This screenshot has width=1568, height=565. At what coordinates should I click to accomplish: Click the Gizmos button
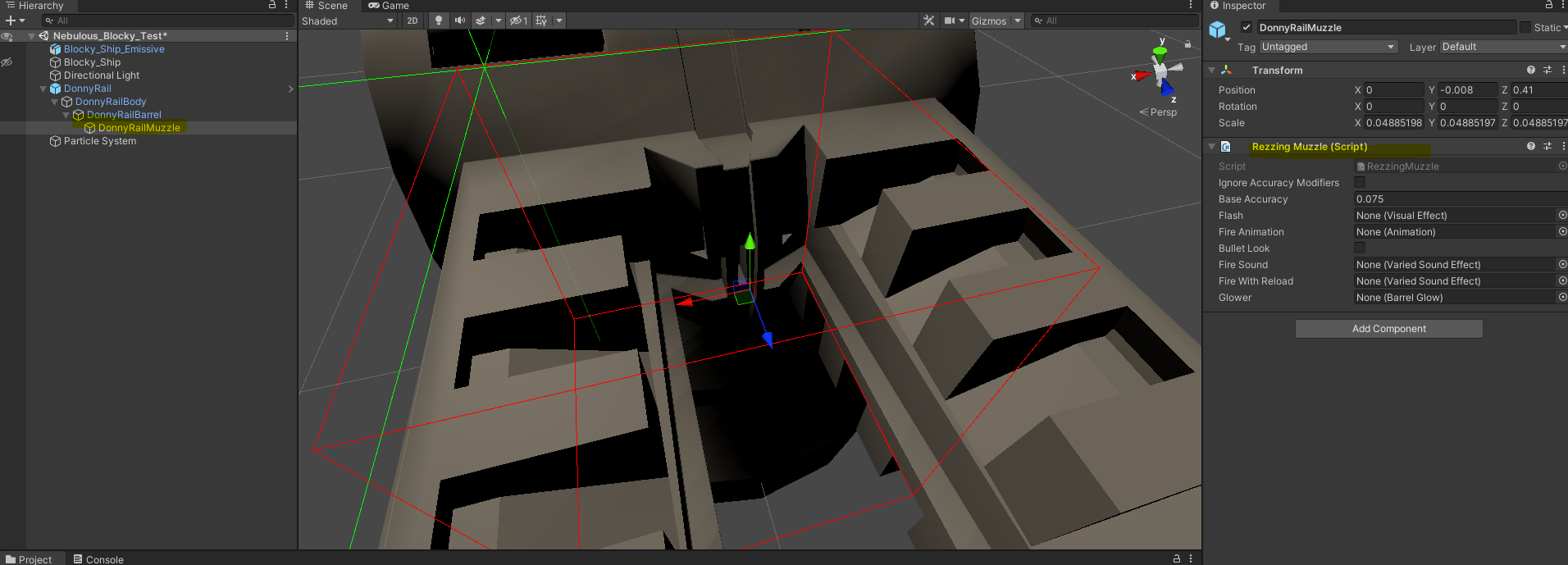point(989,21)
